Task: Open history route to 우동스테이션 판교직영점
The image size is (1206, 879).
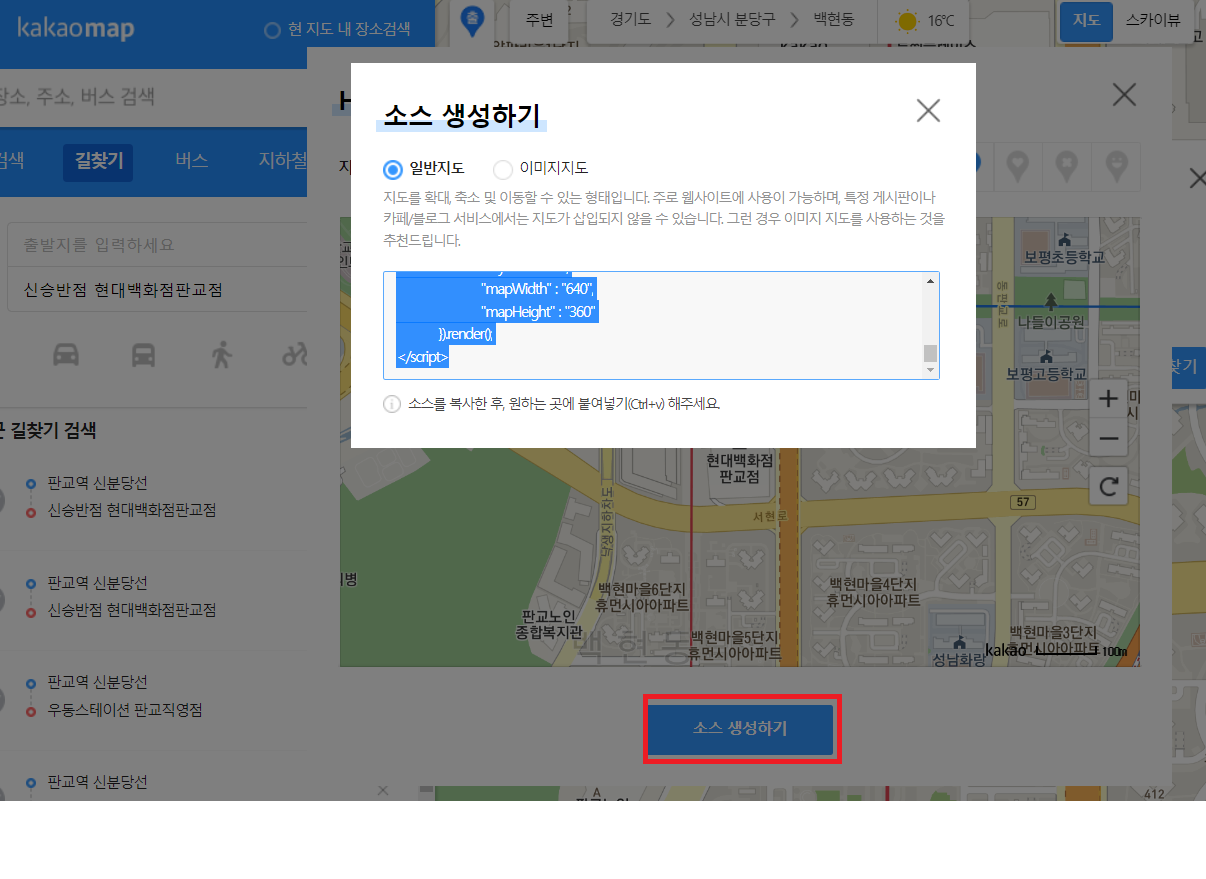Action: 126,710
